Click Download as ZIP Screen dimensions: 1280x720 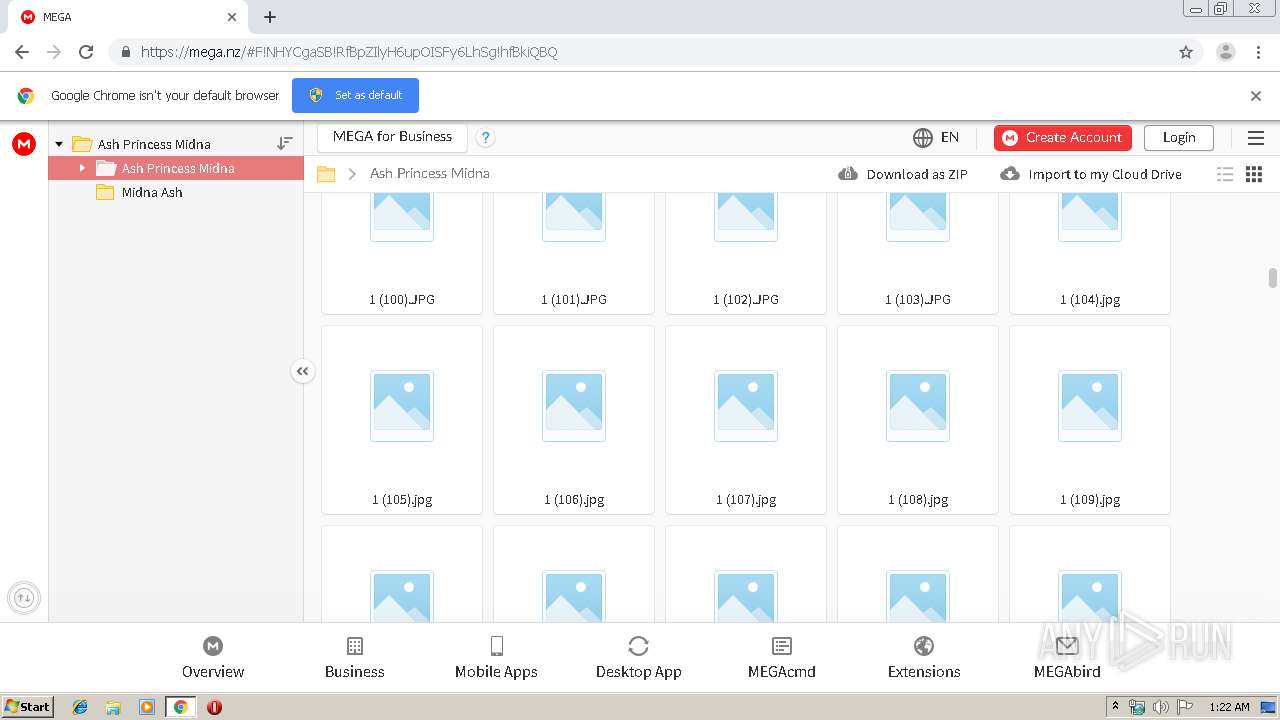[x=903, y=174]
